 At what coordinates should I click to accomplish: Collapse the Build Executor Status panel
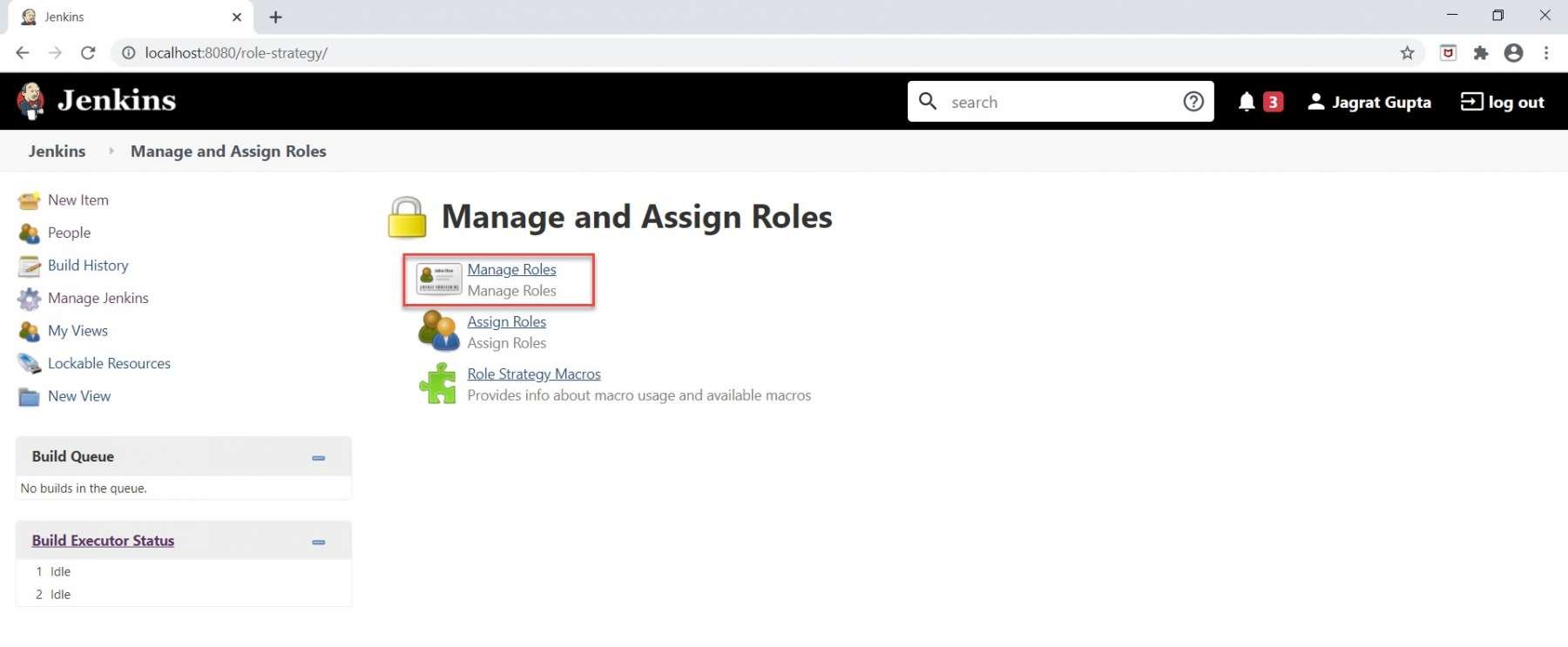319,543
